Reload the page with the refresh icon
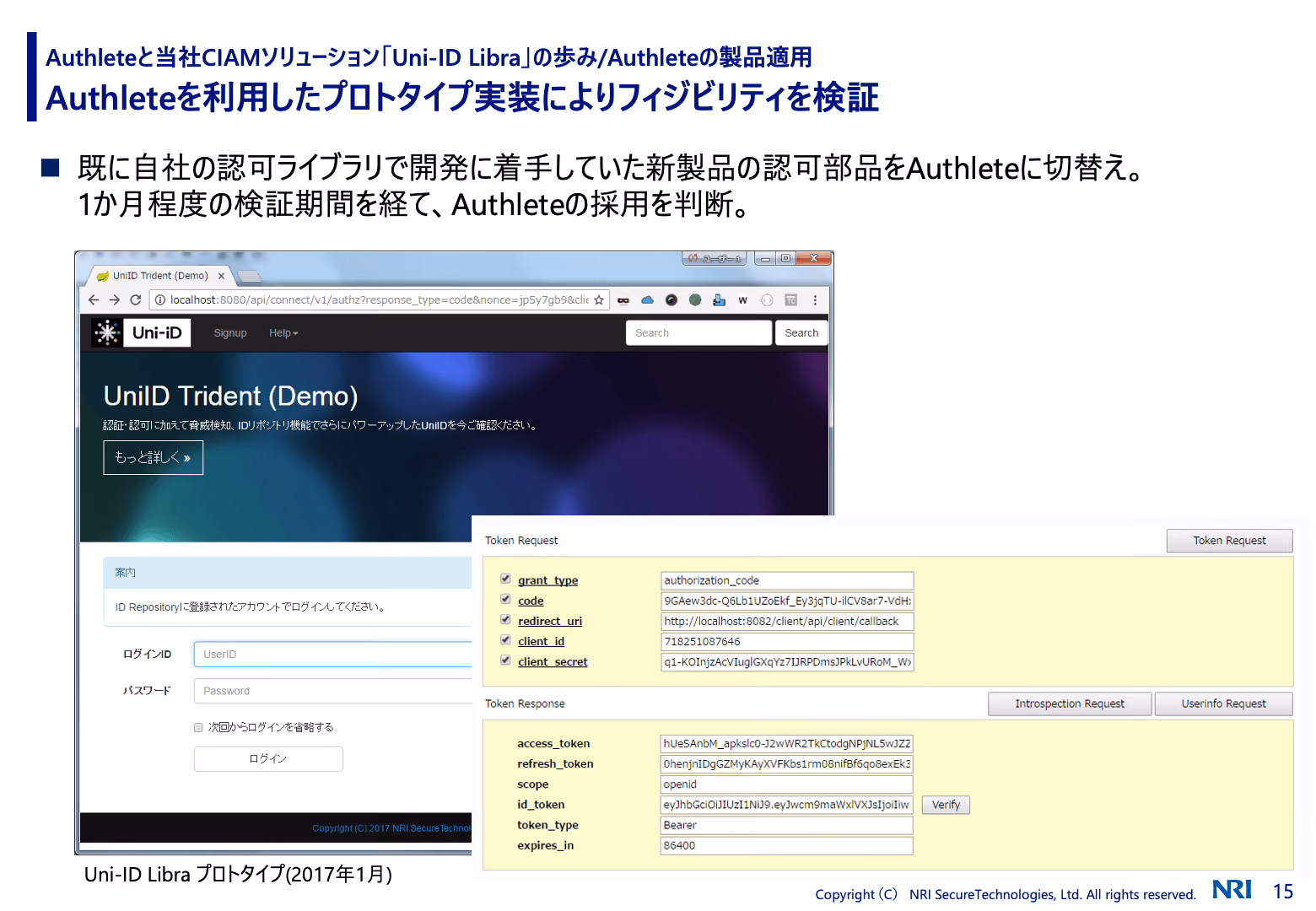 [135, 300]
